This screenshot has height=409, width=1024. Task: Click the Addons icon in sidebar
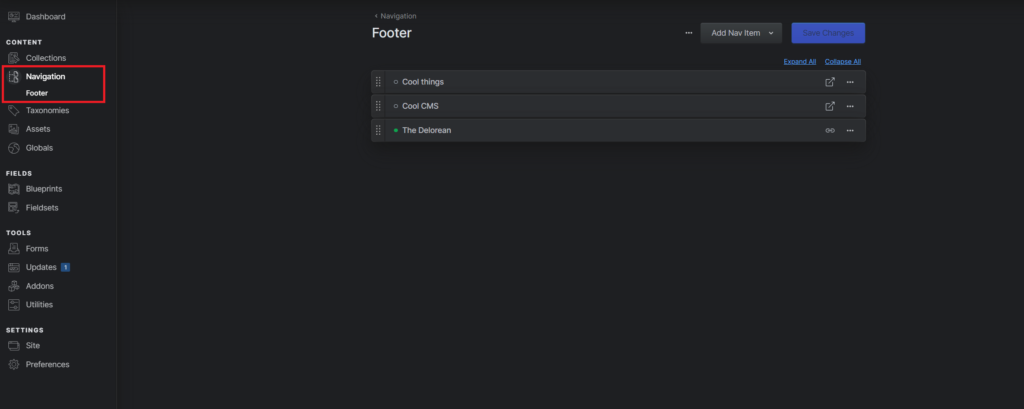click(x=14, y=286)
